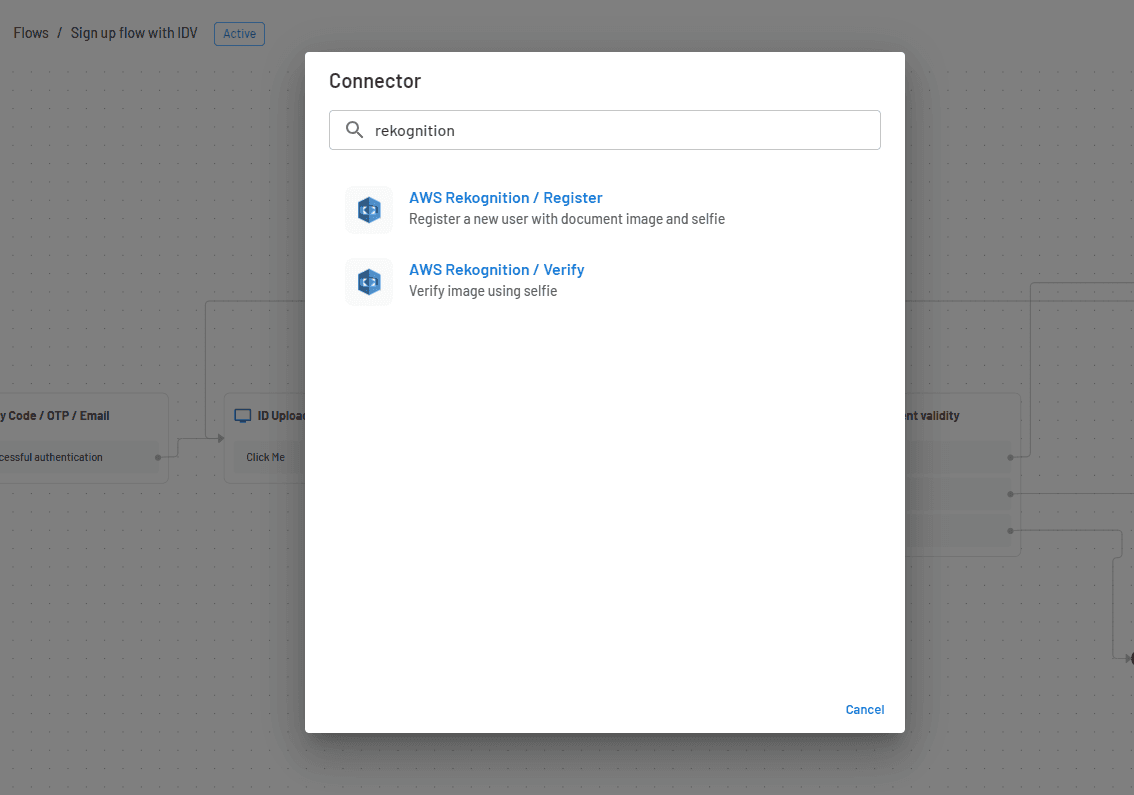The image size is (1134, 795).
Task: Click the AWS Rekognition Verify connector icon
Action: (x=369, y=282)
